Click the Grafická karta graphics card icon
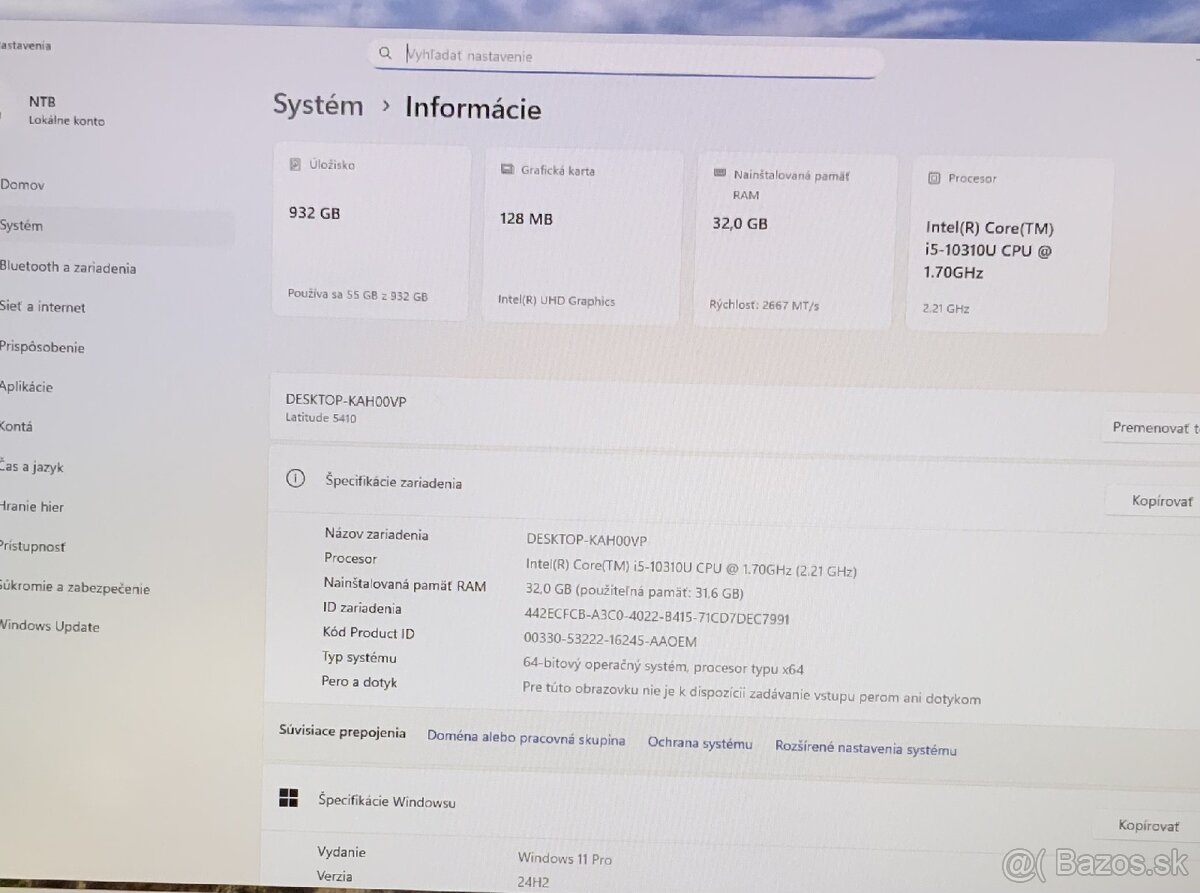The width and height of the screenshot is (1200, 893). click(x=507, y=170)
